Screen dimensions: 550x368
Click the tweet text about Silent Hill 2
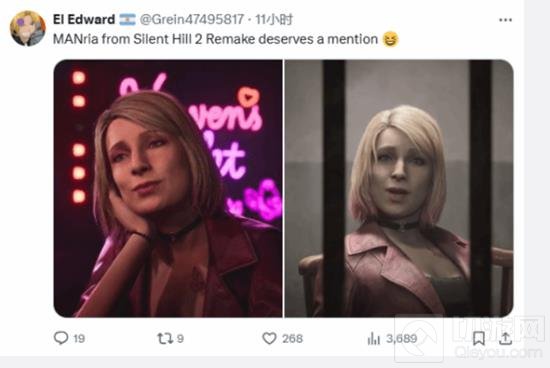coord(215,39)
